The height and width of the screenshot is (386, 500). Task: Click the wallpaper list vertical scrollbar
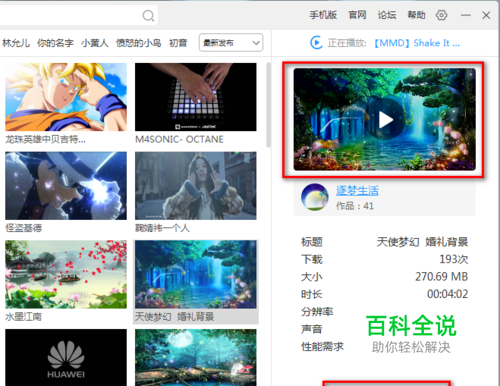268,105
